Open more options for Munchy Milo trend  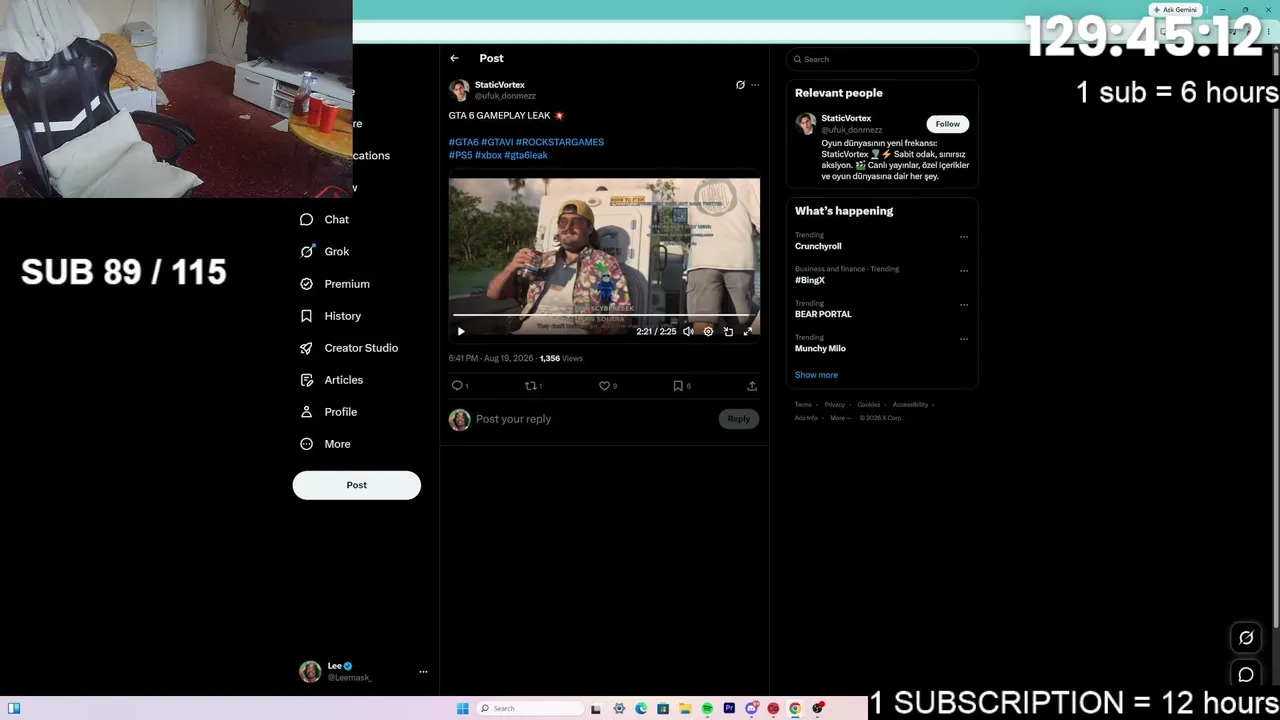point(964,339)
